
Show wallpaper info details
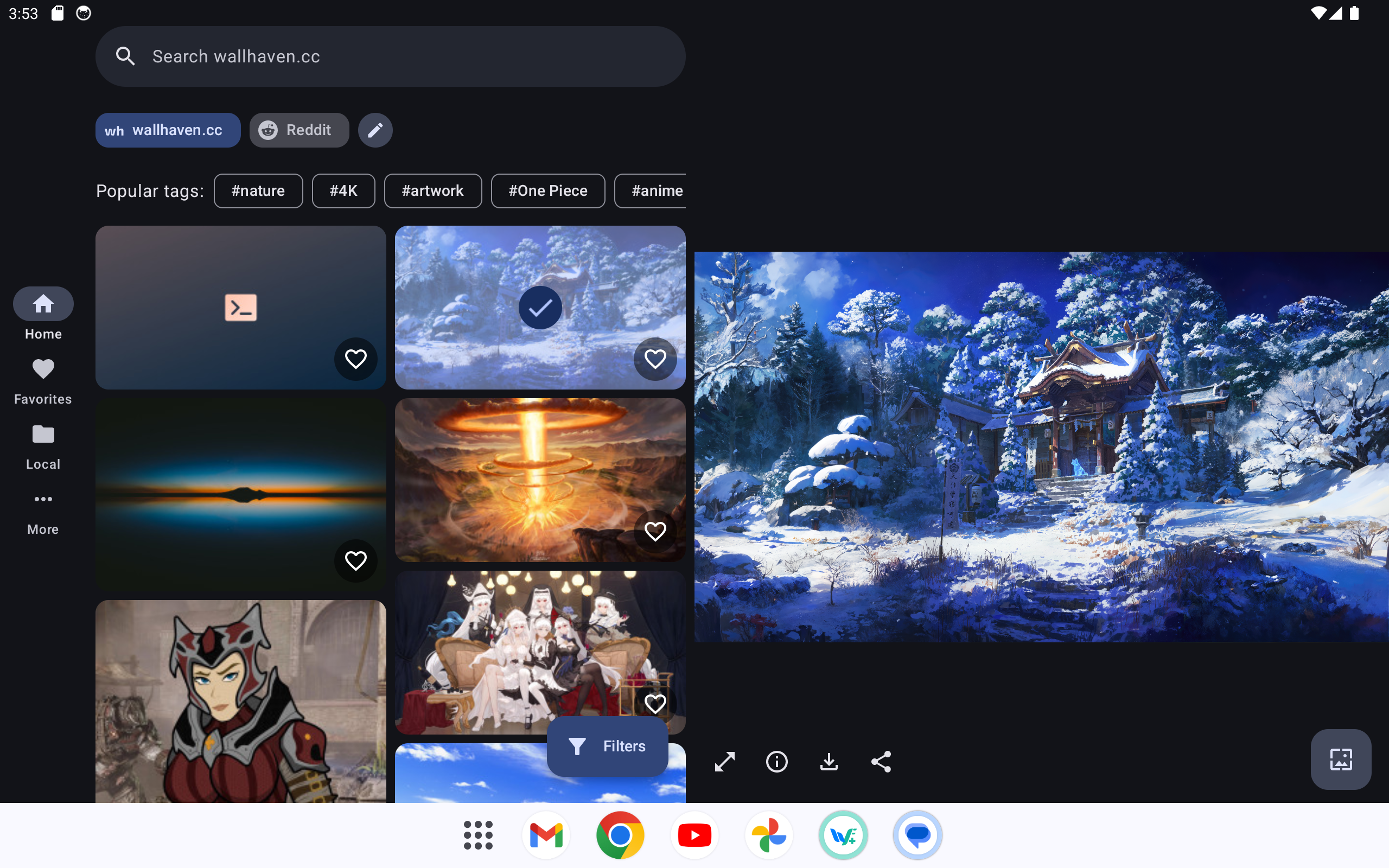point(776,762)
